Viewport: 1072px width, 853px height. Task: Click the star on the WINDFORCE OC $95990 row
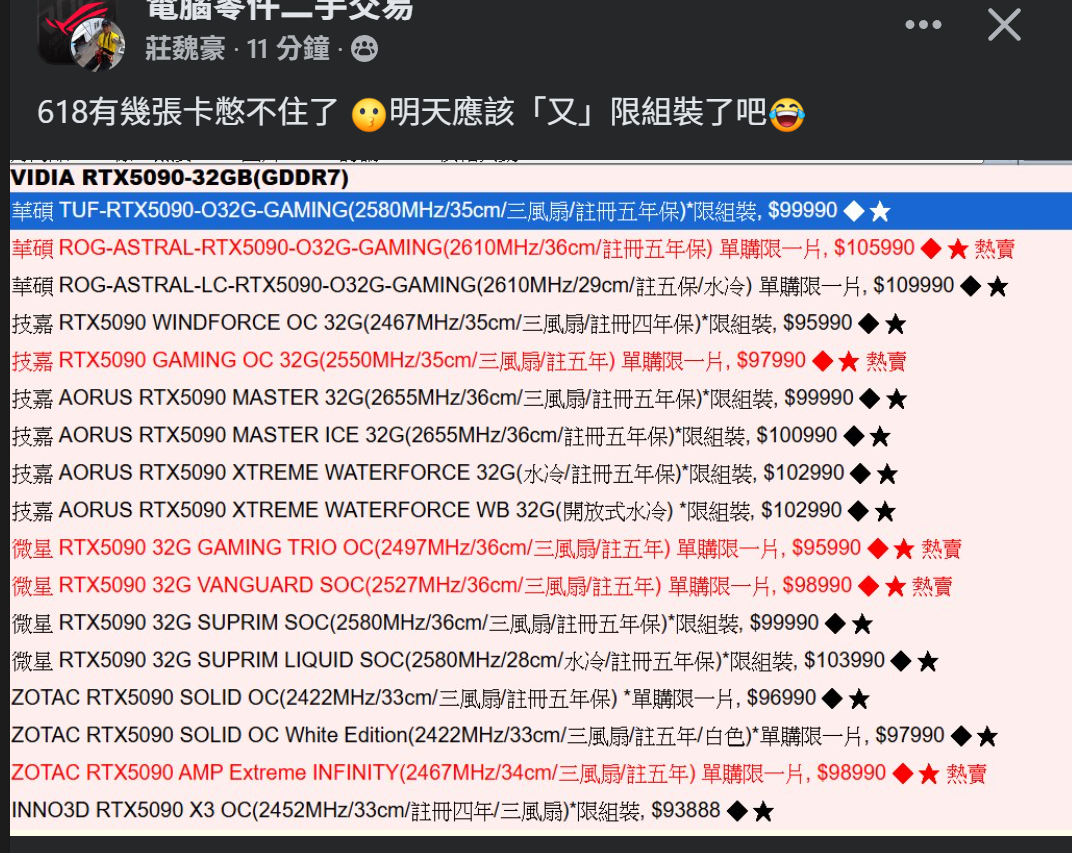896,324
